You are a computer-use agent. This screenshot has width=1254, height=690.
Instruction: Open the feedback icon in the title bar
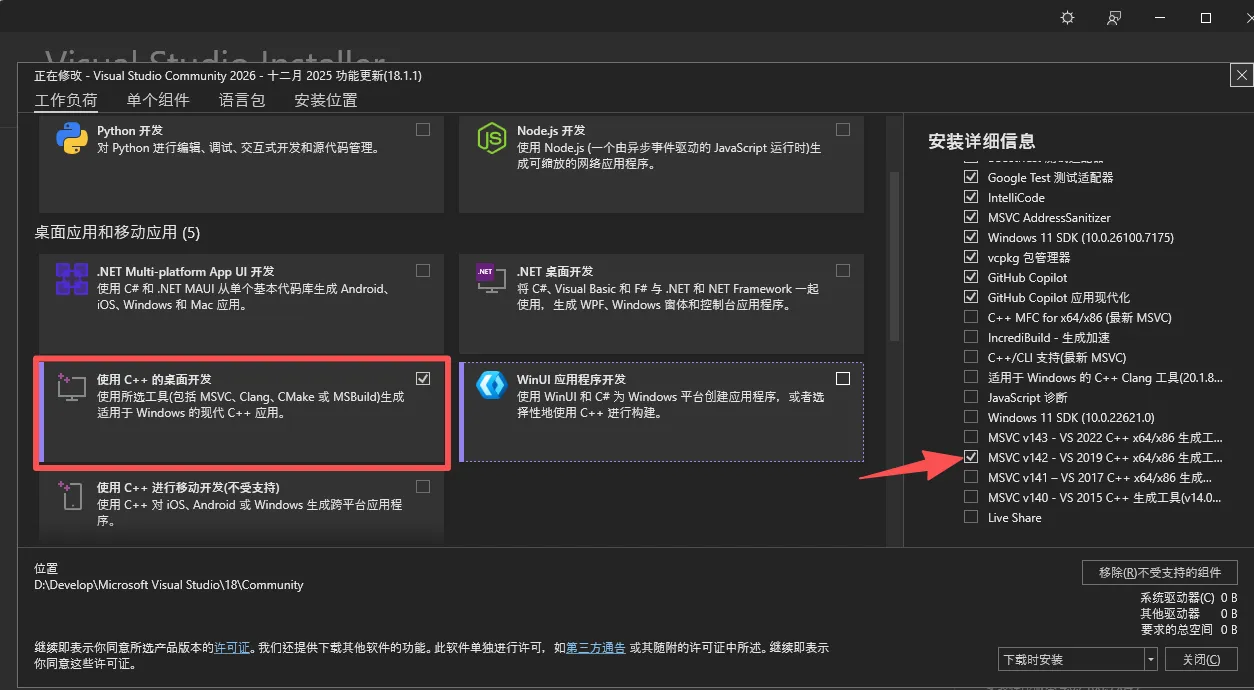tap(1113, 18)
